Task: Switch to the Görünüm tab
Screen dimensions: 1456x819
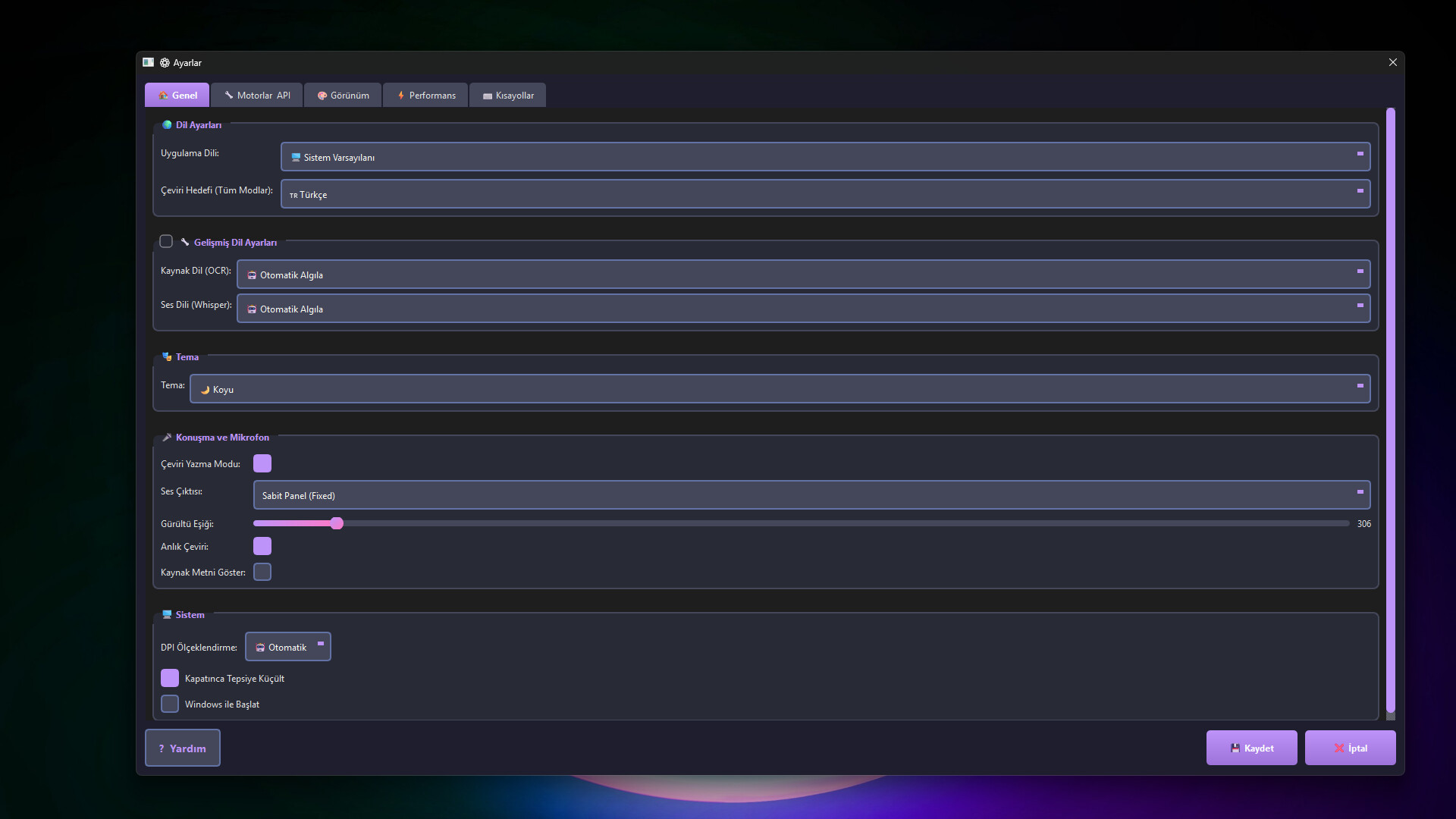Action: pos(344,96)
